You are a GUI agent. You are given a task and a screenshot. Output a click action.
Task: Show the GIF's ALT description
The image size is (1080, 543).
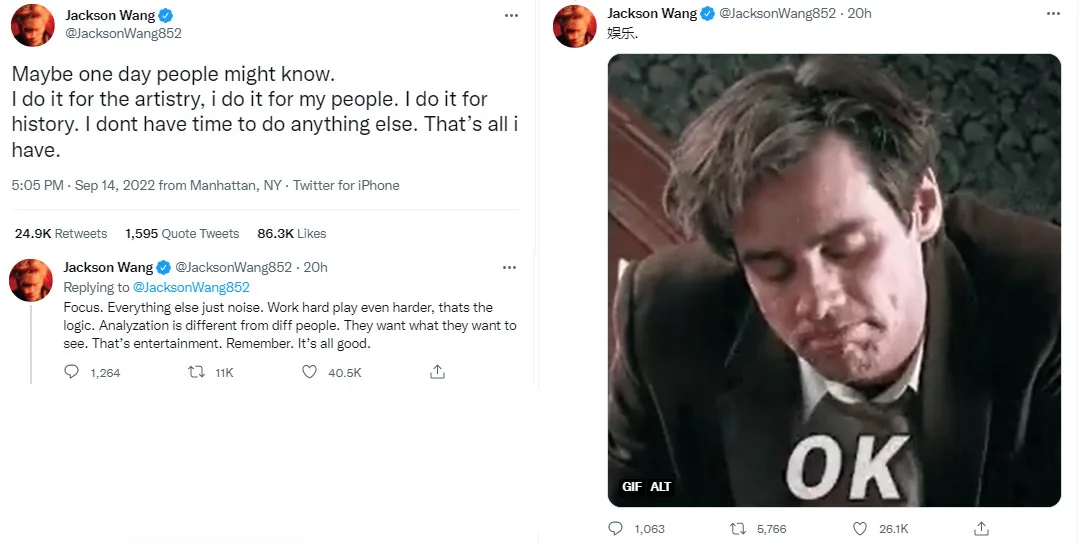(x=661, y=487)
